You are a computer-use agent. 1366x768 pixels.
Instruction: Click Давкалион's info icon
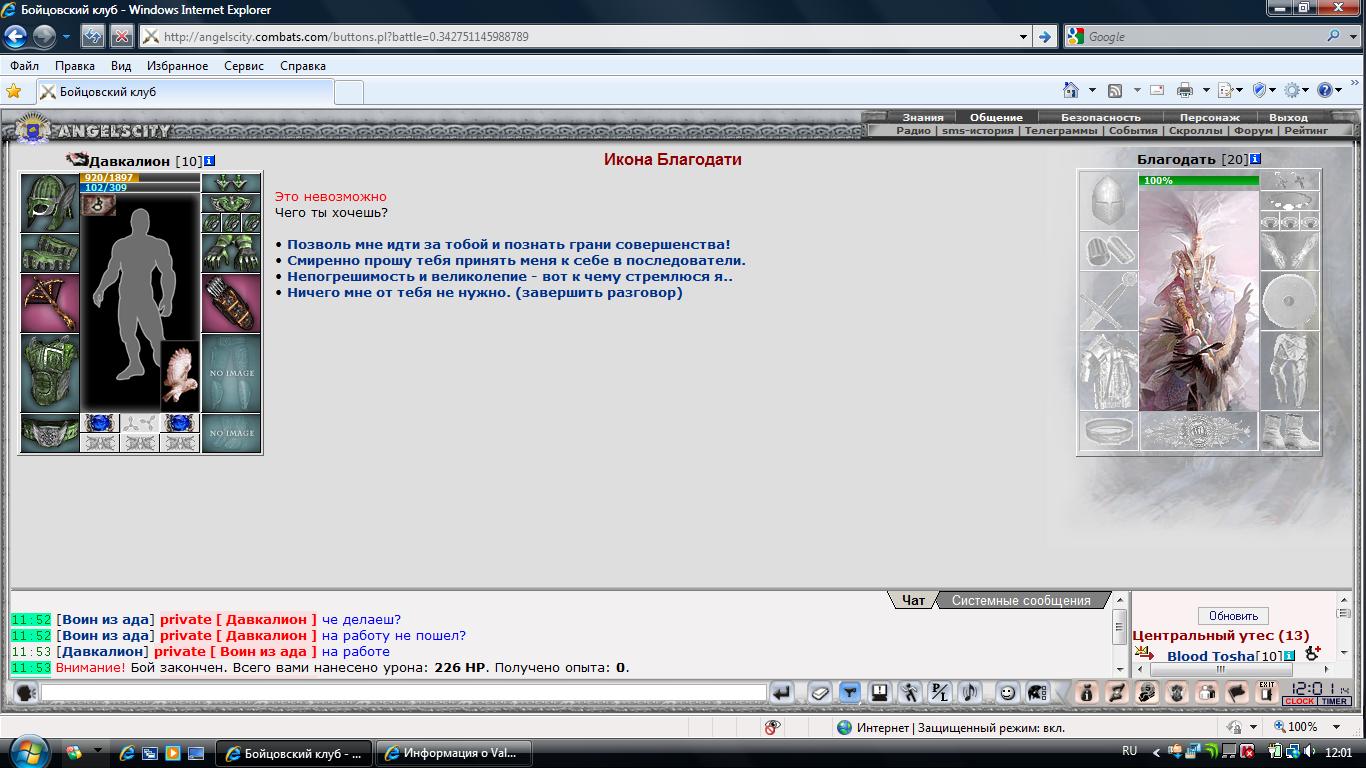[209, 161]
